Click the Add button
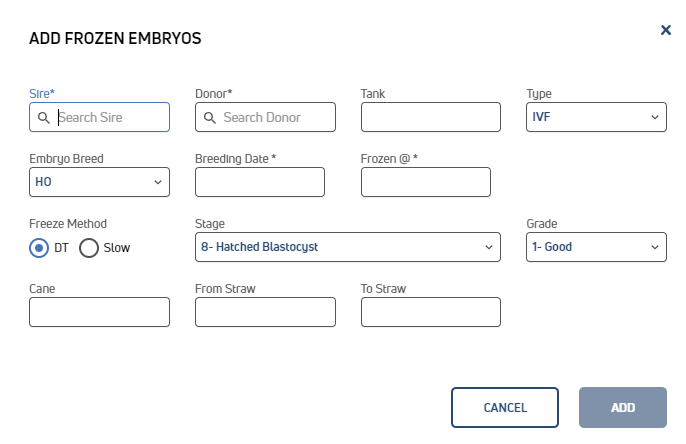686x444 pixels. pyautogui.click(x=623, y=407)
